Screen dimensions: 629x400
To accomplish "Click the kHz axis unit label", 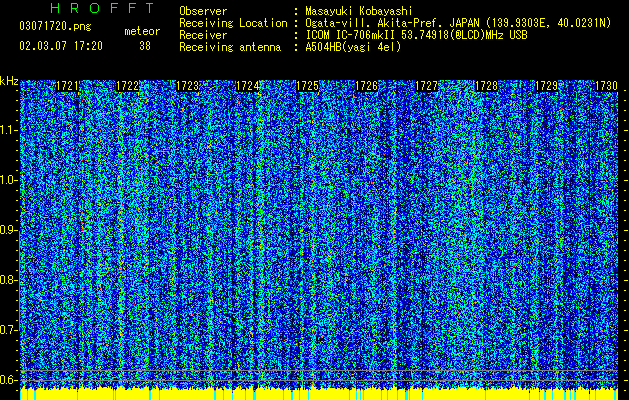I will pos(9,81).
